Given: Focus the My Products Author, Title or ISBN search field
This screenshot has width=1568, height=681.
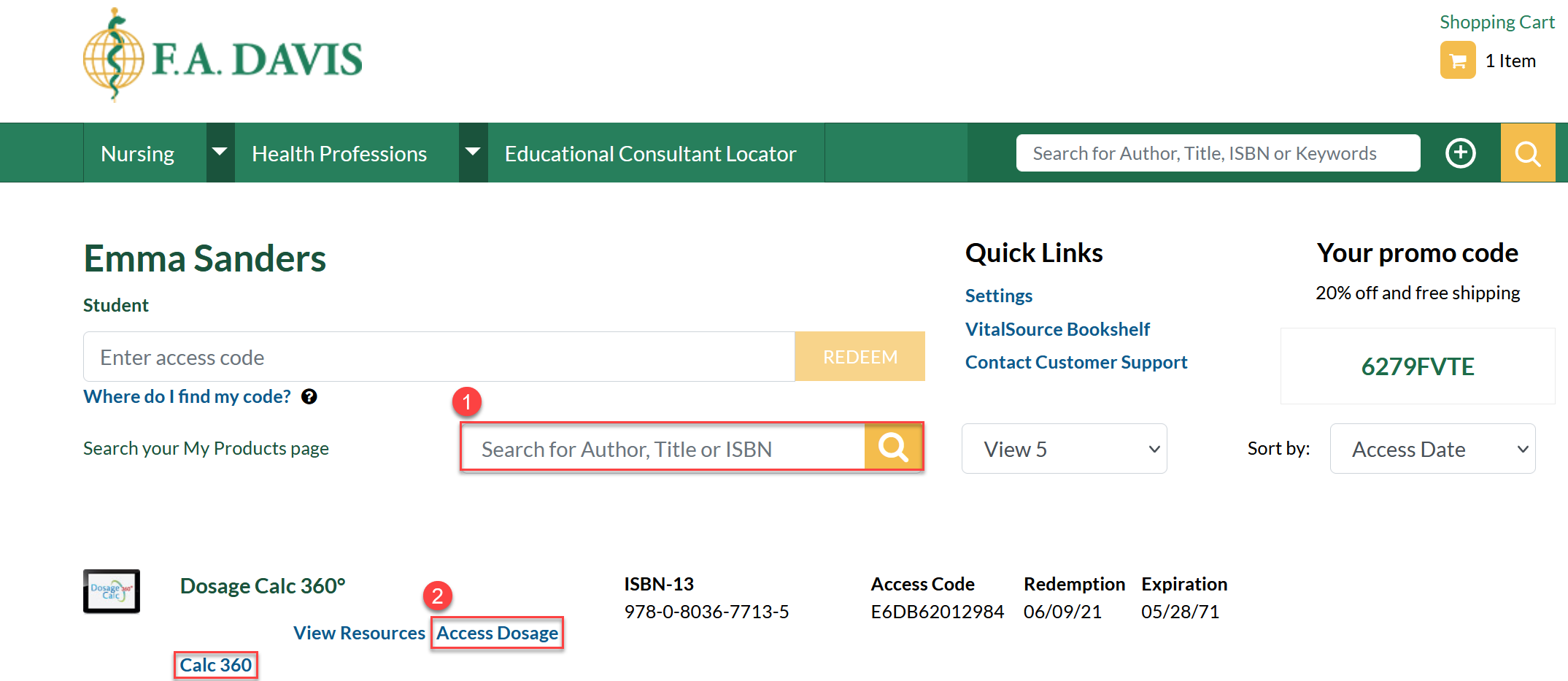Looking at the screenshot, I should pyautogui.click(x=663, y=448).
